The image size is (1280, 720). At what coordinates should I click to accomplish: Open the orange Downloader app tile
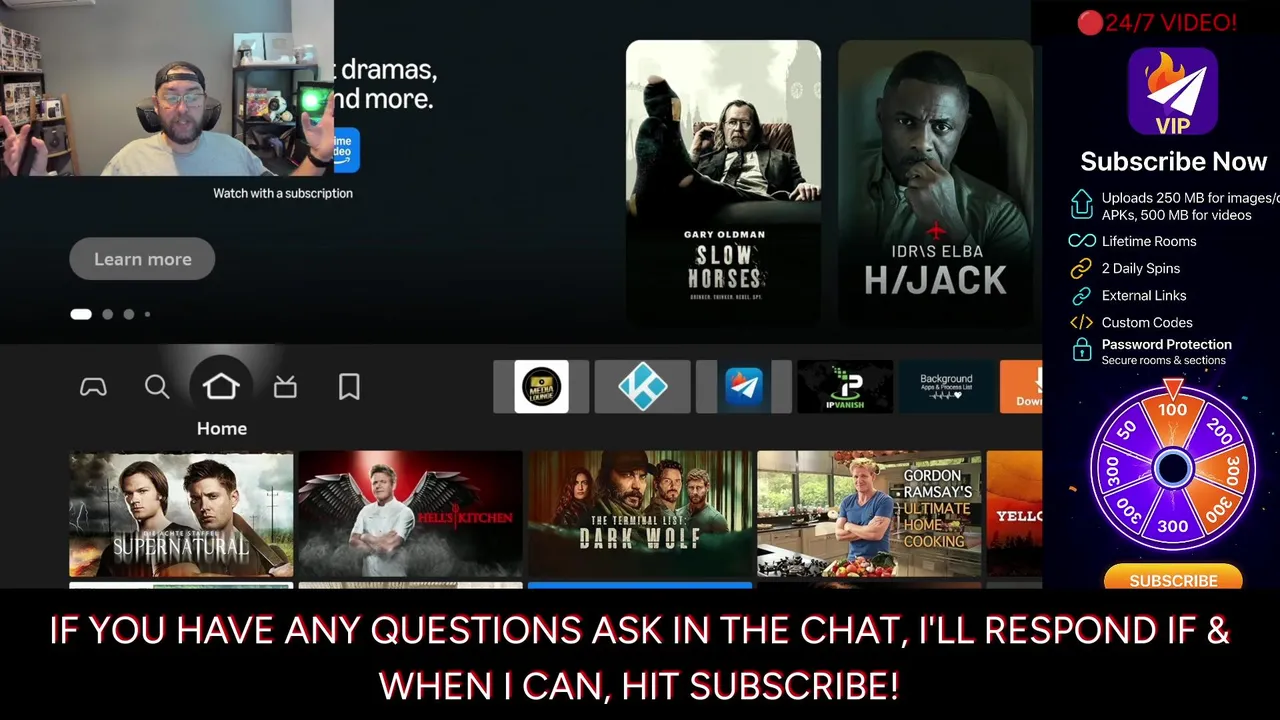(1021, 387)
